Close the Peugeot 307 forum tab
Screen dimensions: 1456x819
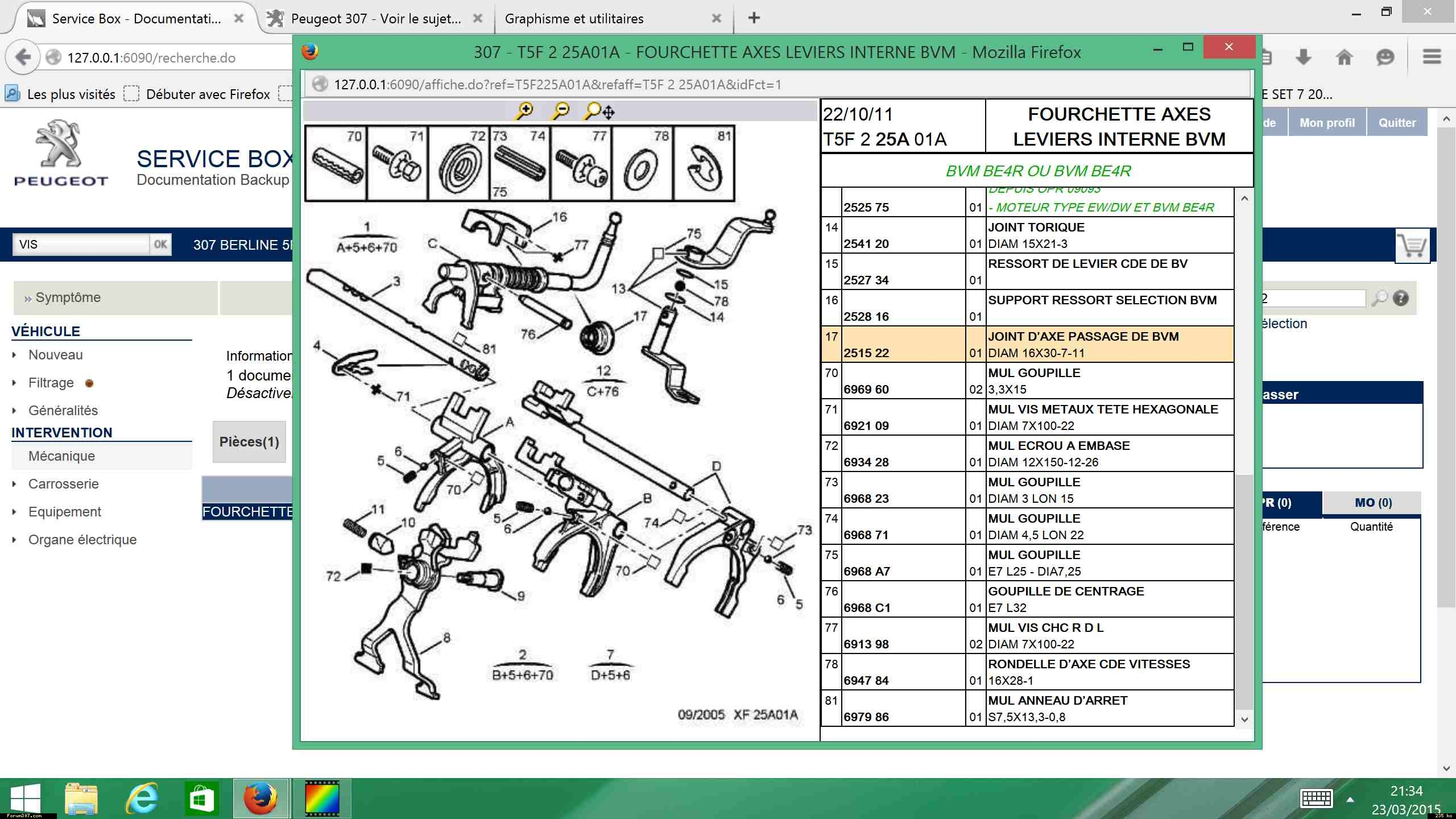coord(478,18)
